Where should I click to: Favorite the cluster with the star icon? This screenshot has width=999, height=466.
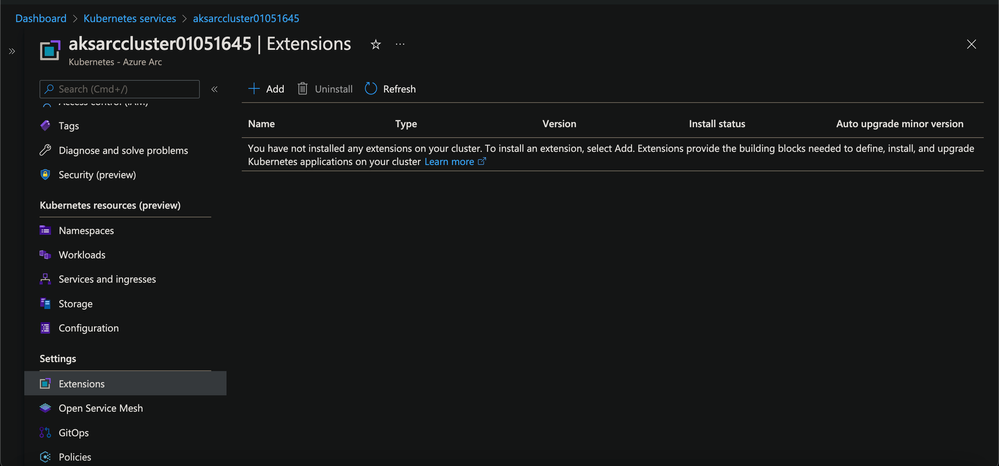[376, 44]
